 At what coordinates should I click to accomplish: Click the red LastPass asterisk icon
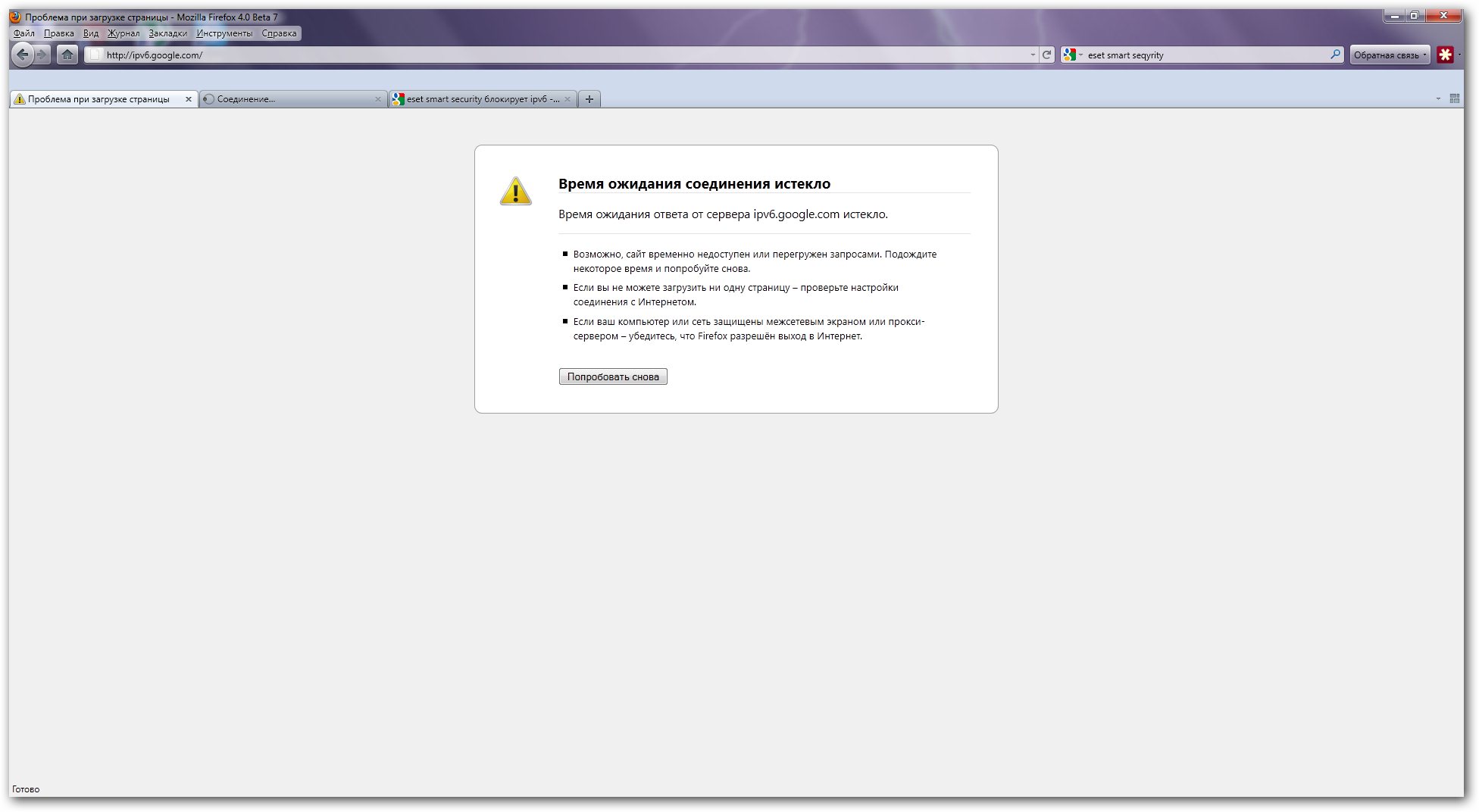(1445, 55)
